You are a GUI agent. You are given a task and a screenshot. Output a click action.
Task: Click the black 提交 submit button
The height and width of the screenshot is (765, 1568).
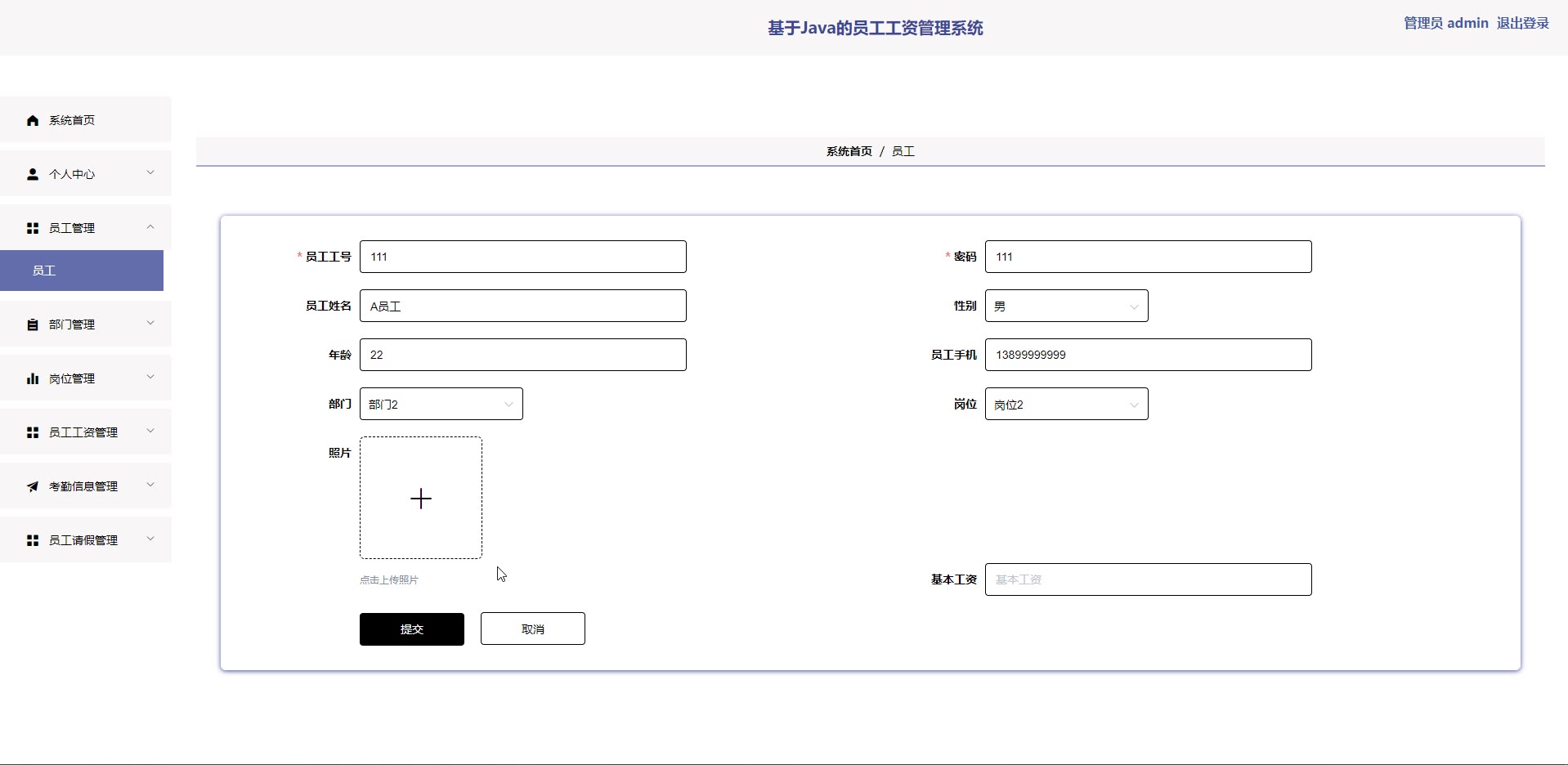click(412, 629)
